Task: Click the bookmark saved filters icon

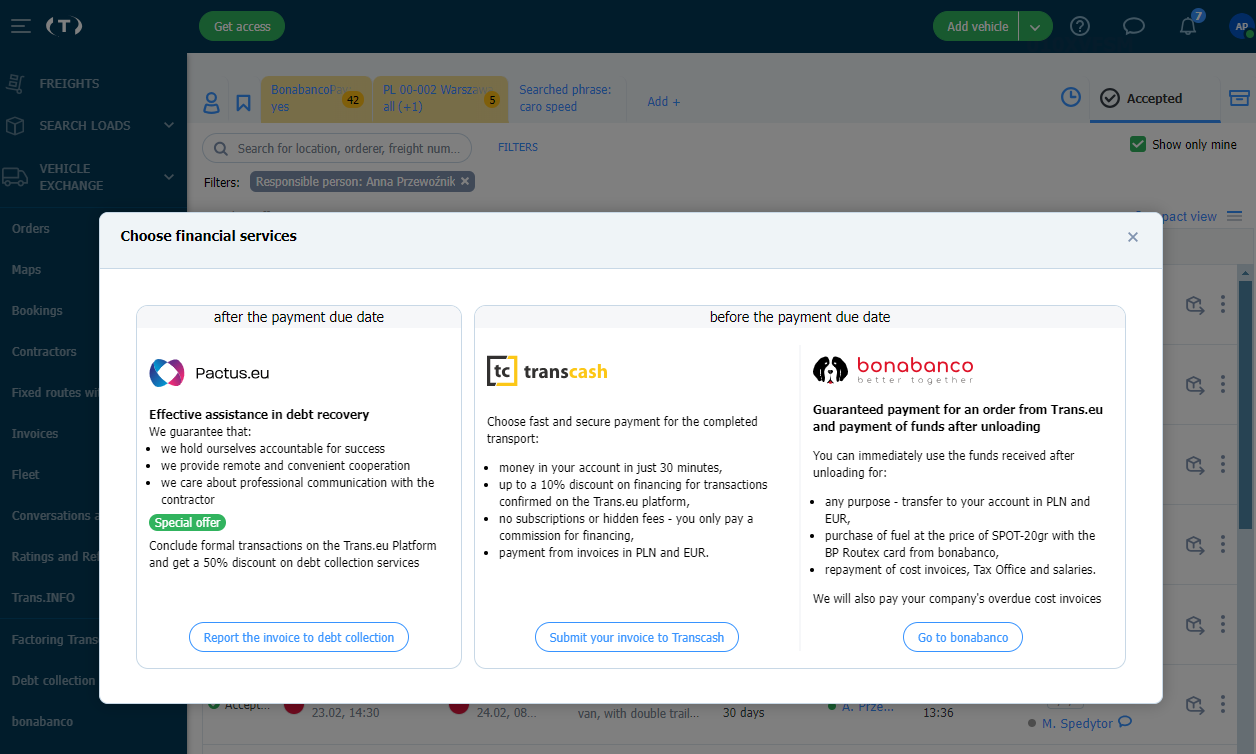Action: (x=243, y=102)
